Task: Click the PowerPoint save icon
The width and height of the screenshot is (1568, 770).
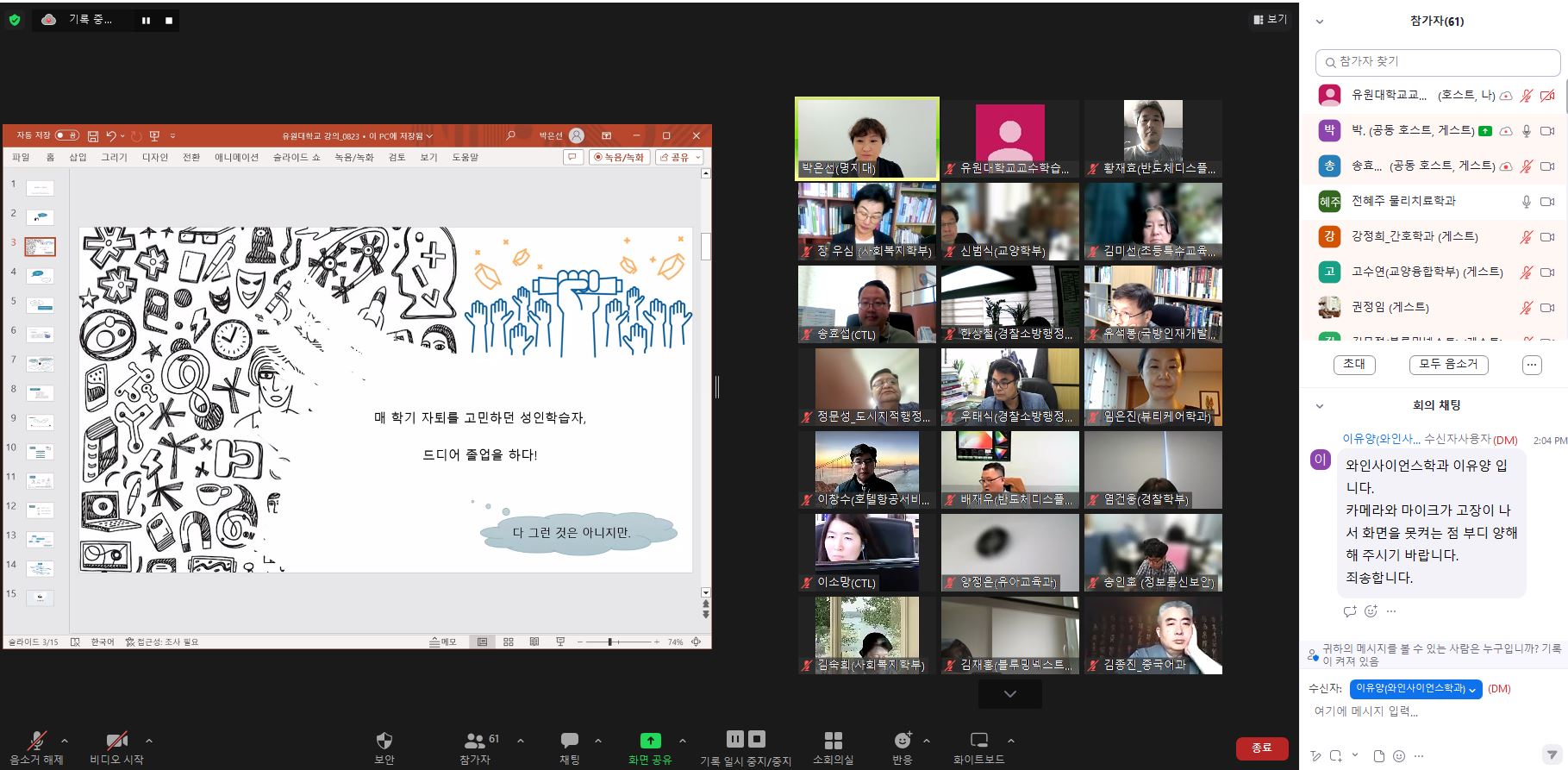Action: [x=93, y=136]
